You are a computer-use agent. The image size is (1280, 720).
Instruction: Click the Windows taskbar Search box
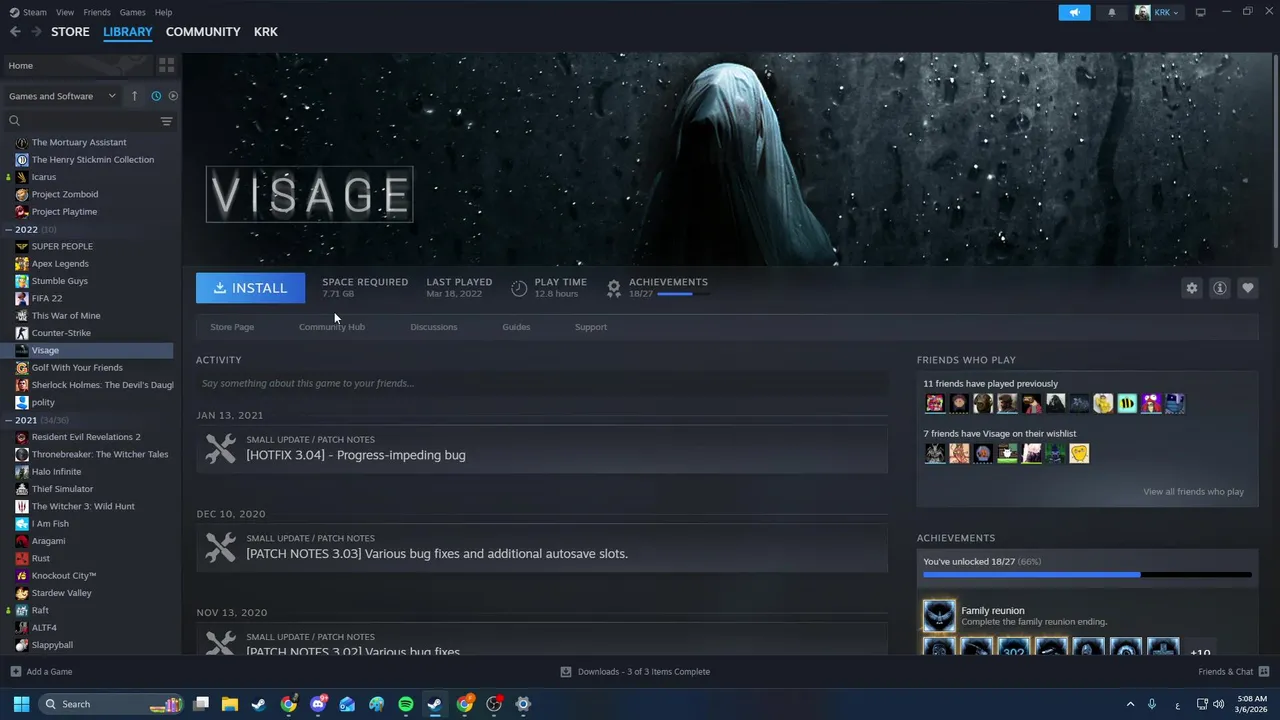pyautogui.click(x=111, y=704)
